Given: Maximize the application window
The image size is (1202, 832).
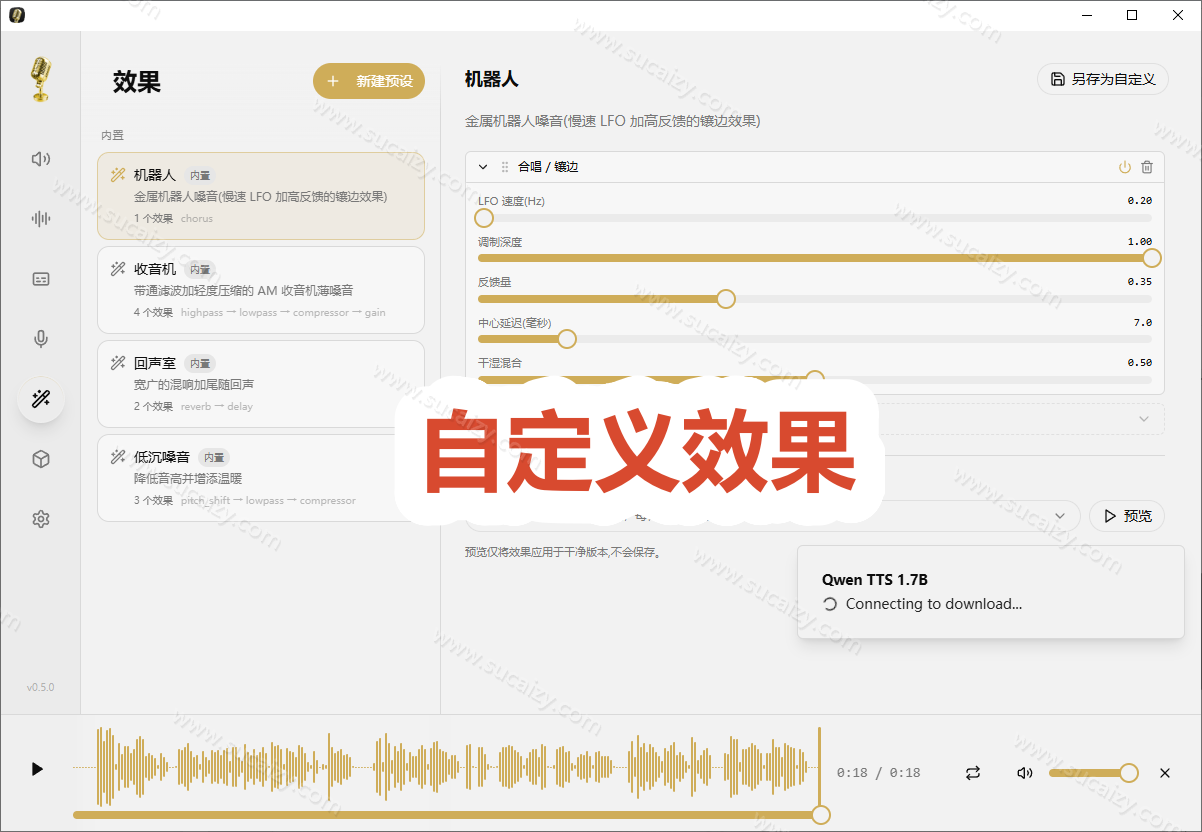Looking at the screenshot, I should 1132,15.
